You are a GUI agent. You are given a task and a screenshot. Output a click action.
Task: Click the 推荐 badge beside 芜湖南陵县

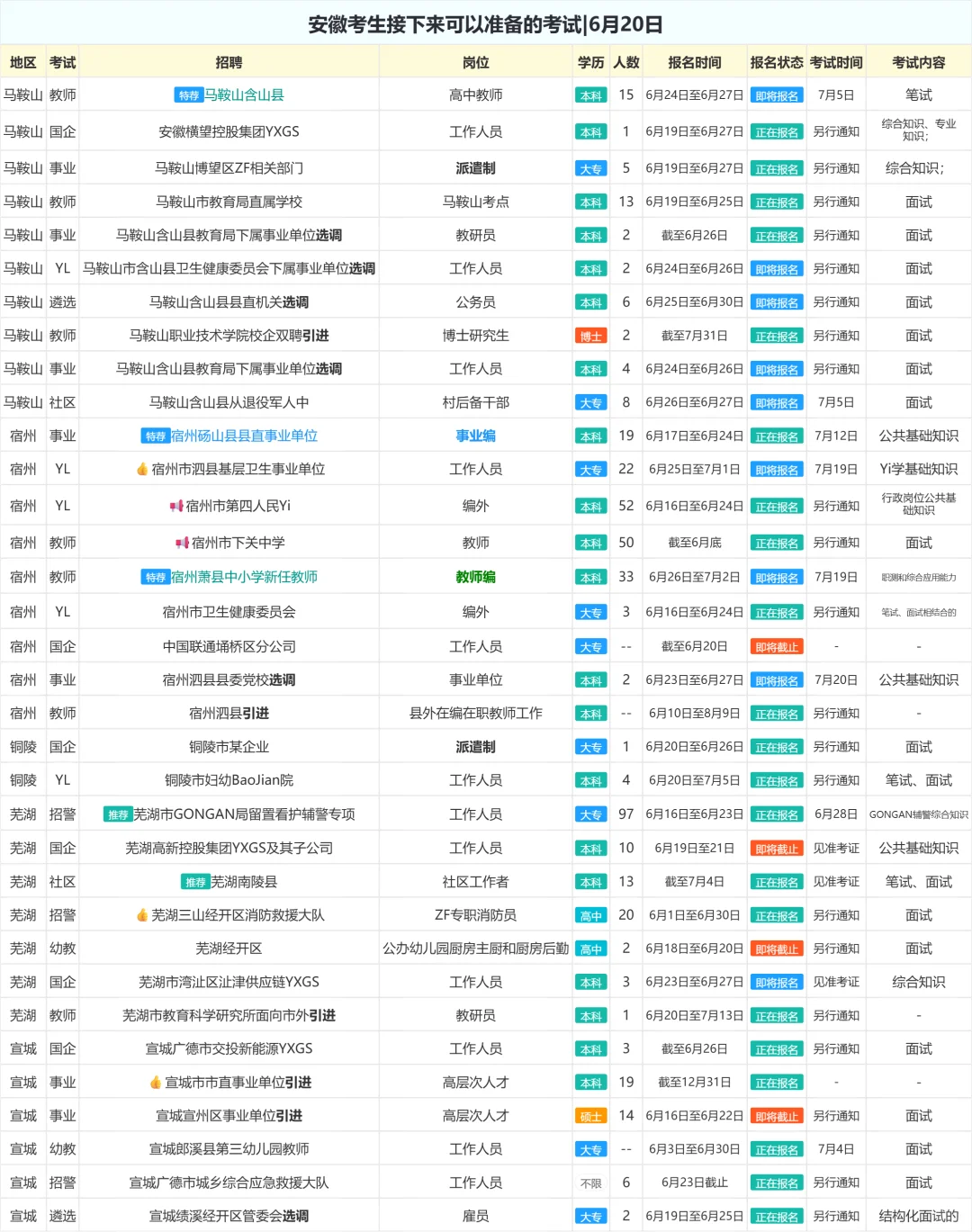(x=195, y=882)
